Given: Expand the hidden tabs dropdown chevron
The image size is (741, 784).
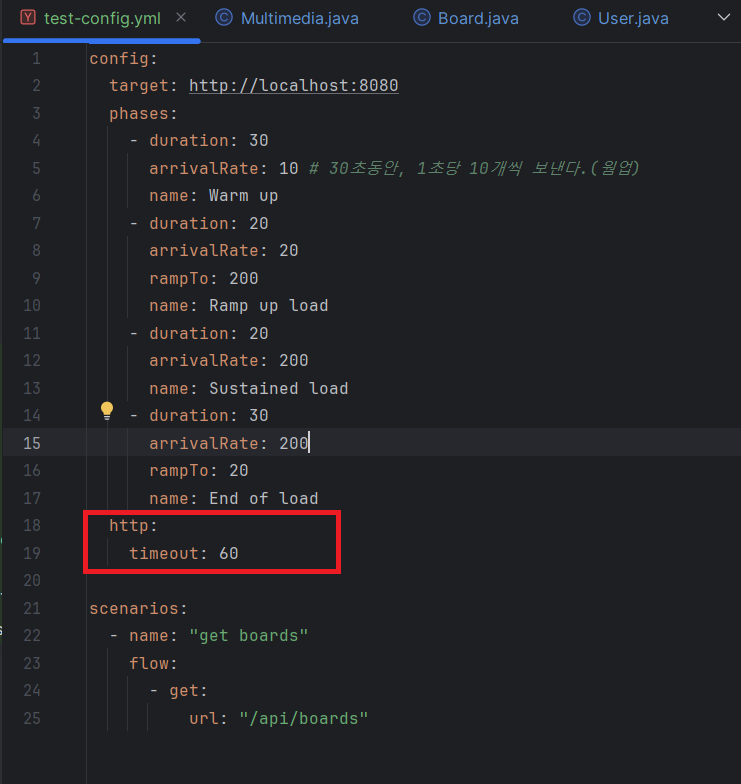Looking at the screenshot, I should [724, 18].
